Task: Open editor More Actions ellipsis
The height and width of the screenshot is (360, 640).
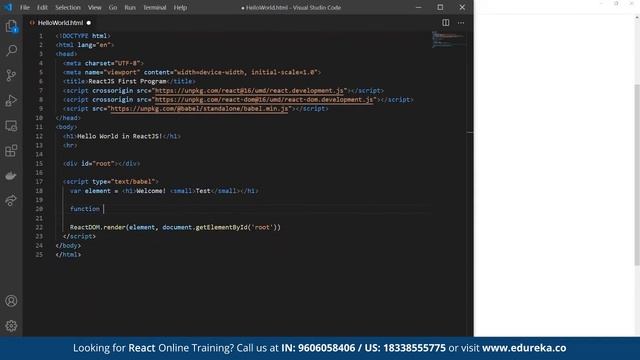Action: pyautogui.click(x=461, y=23)
